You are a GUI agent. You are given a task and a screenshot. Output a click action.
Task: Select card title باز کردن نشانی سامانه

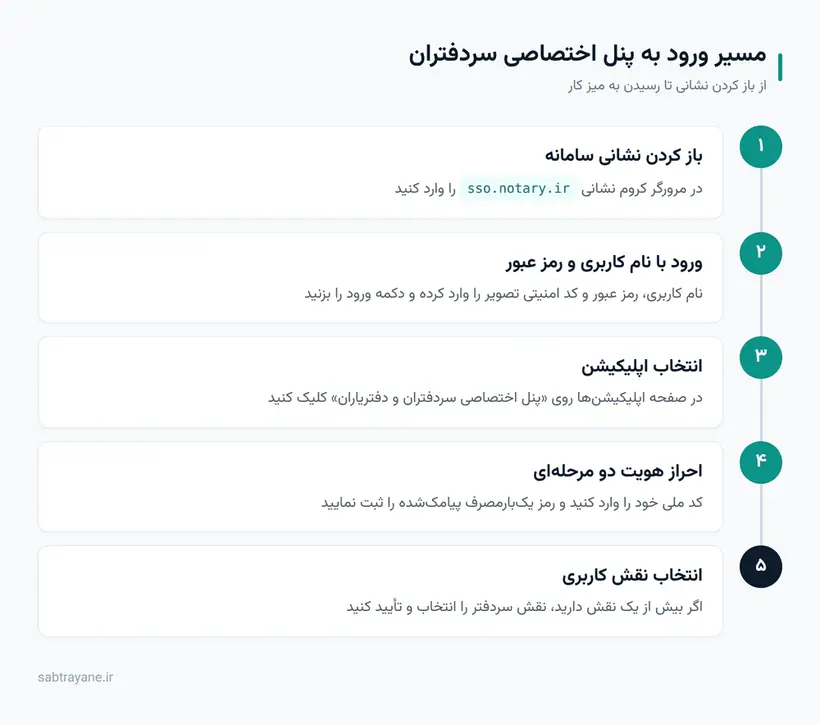623,155
